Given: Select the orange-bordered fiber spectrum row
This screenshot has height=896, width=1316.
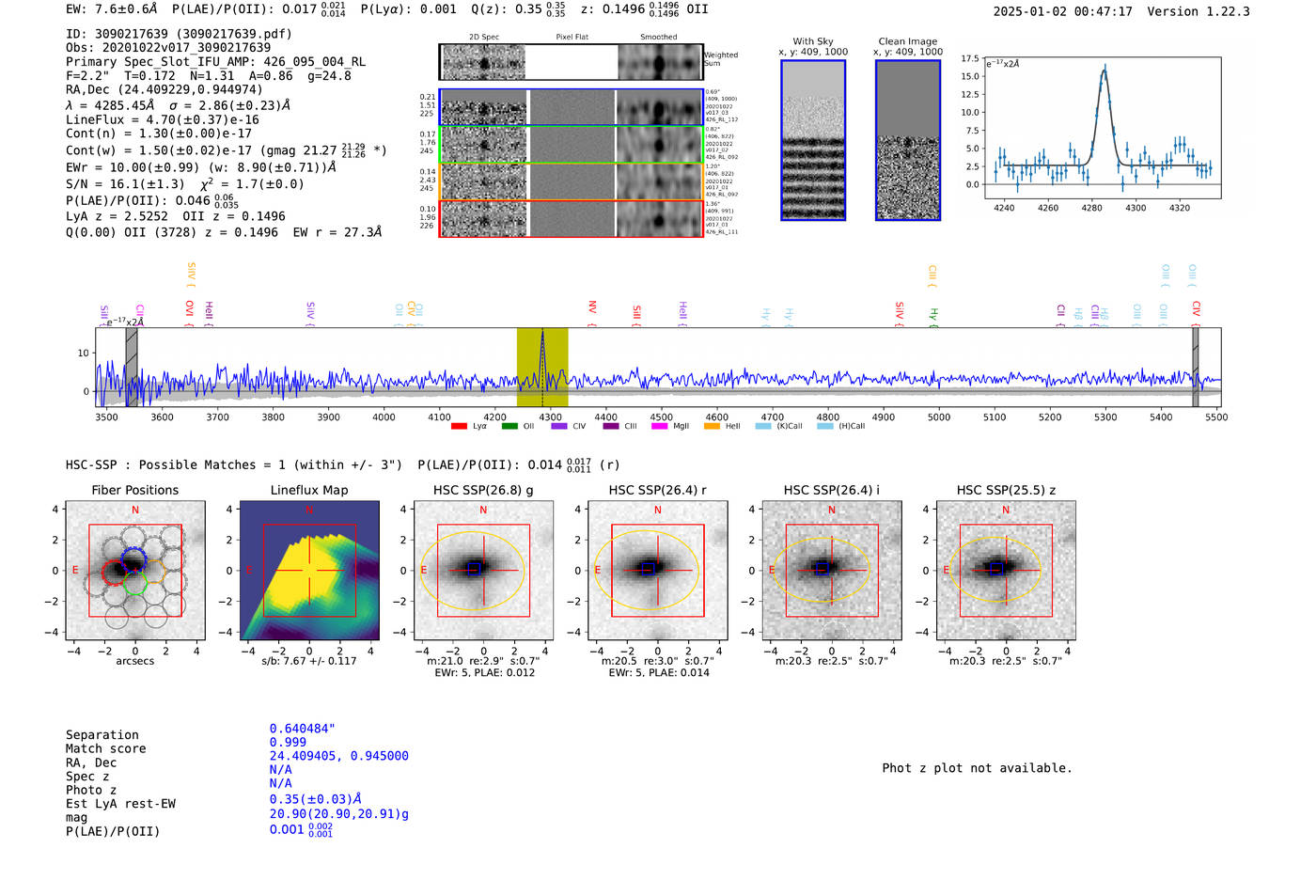Looking at the screenshot, I should pos(571,181).
